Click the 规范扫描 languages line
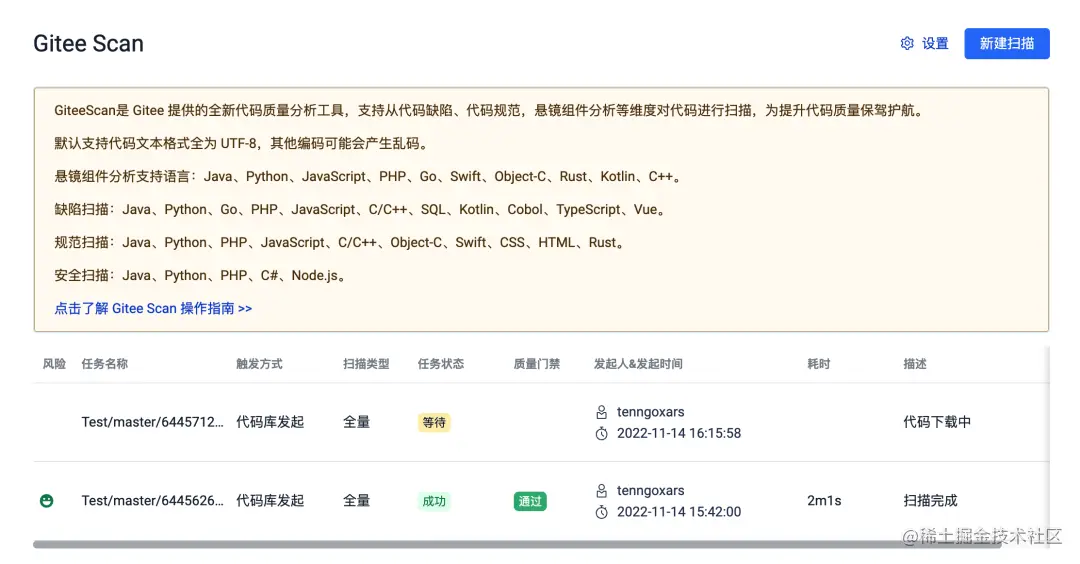This screenshot has height=564, width=1080. (x=340, y=242)
